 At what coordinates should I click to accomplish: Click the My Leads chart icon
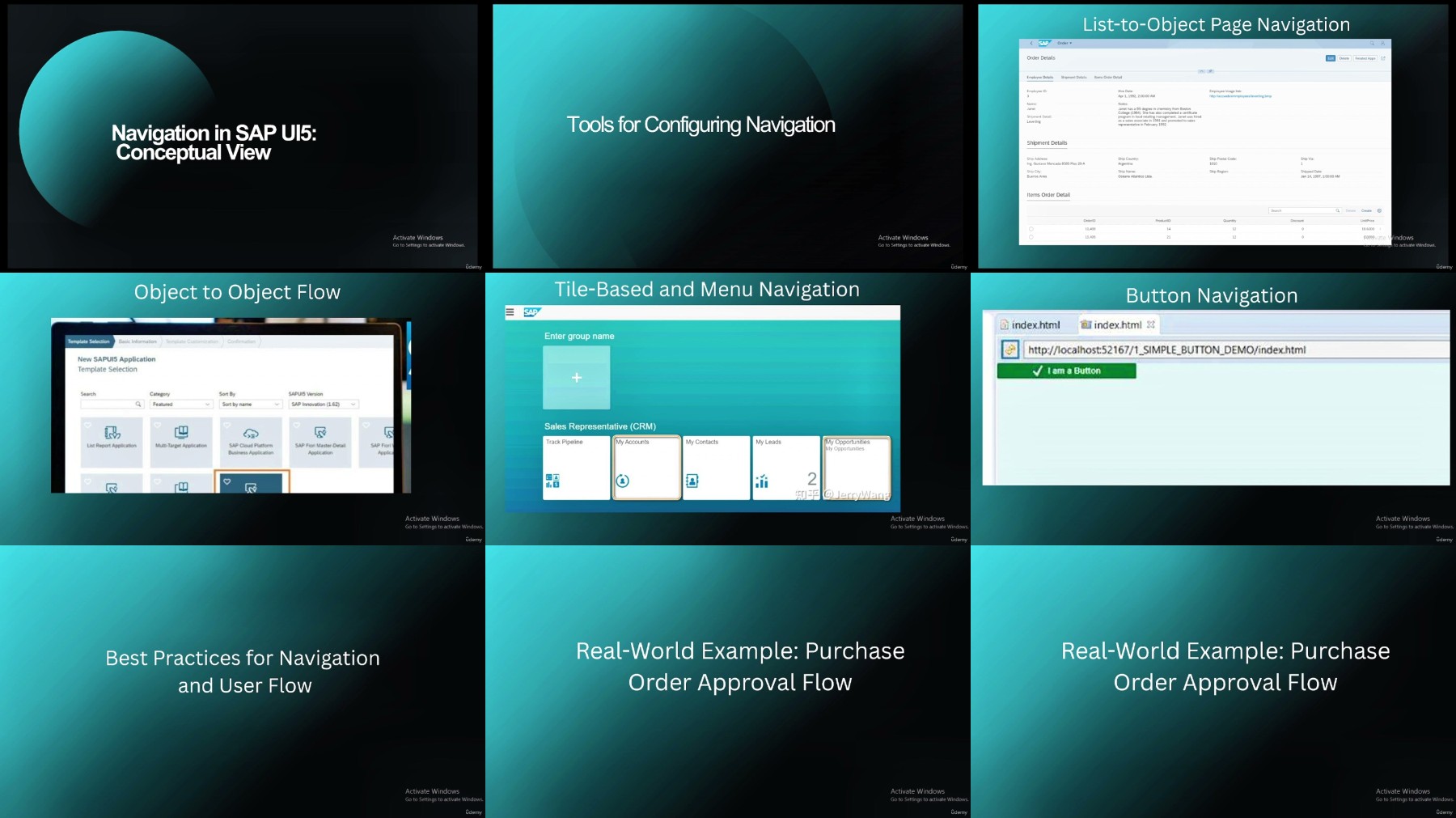pyautogui.click(x=761, y=481)
